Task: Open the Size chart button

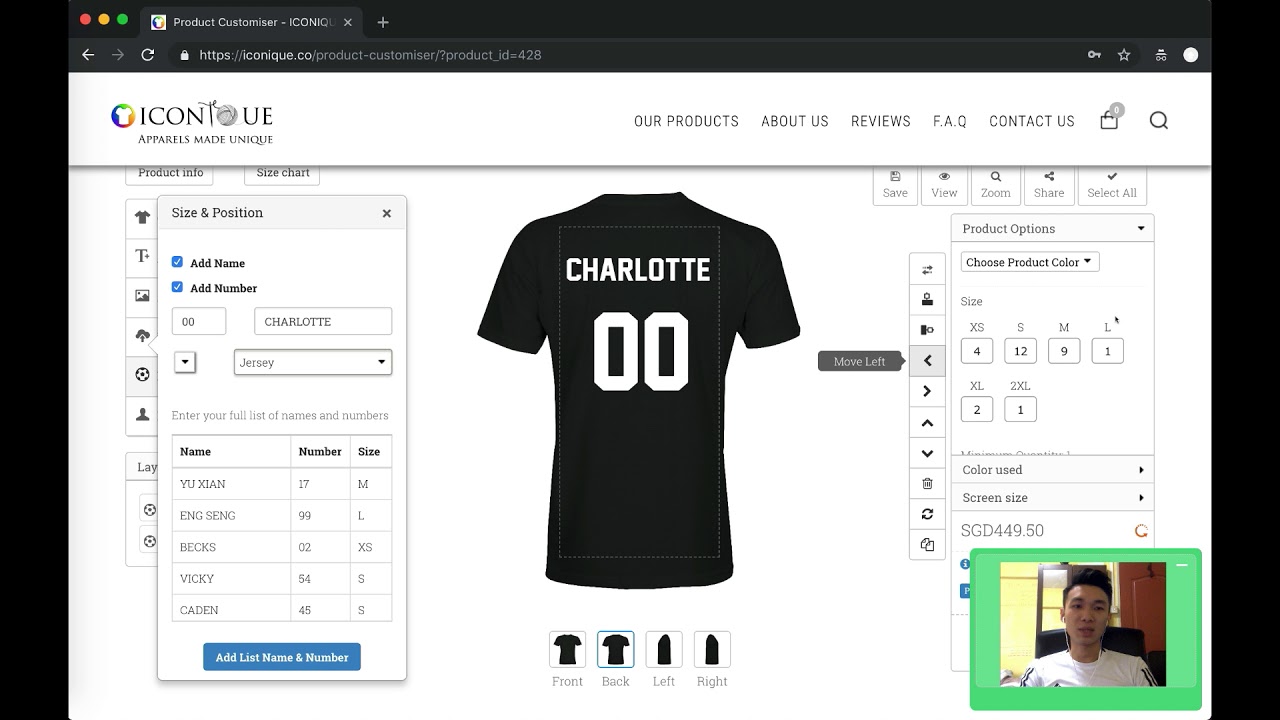Action: point(282,173)
